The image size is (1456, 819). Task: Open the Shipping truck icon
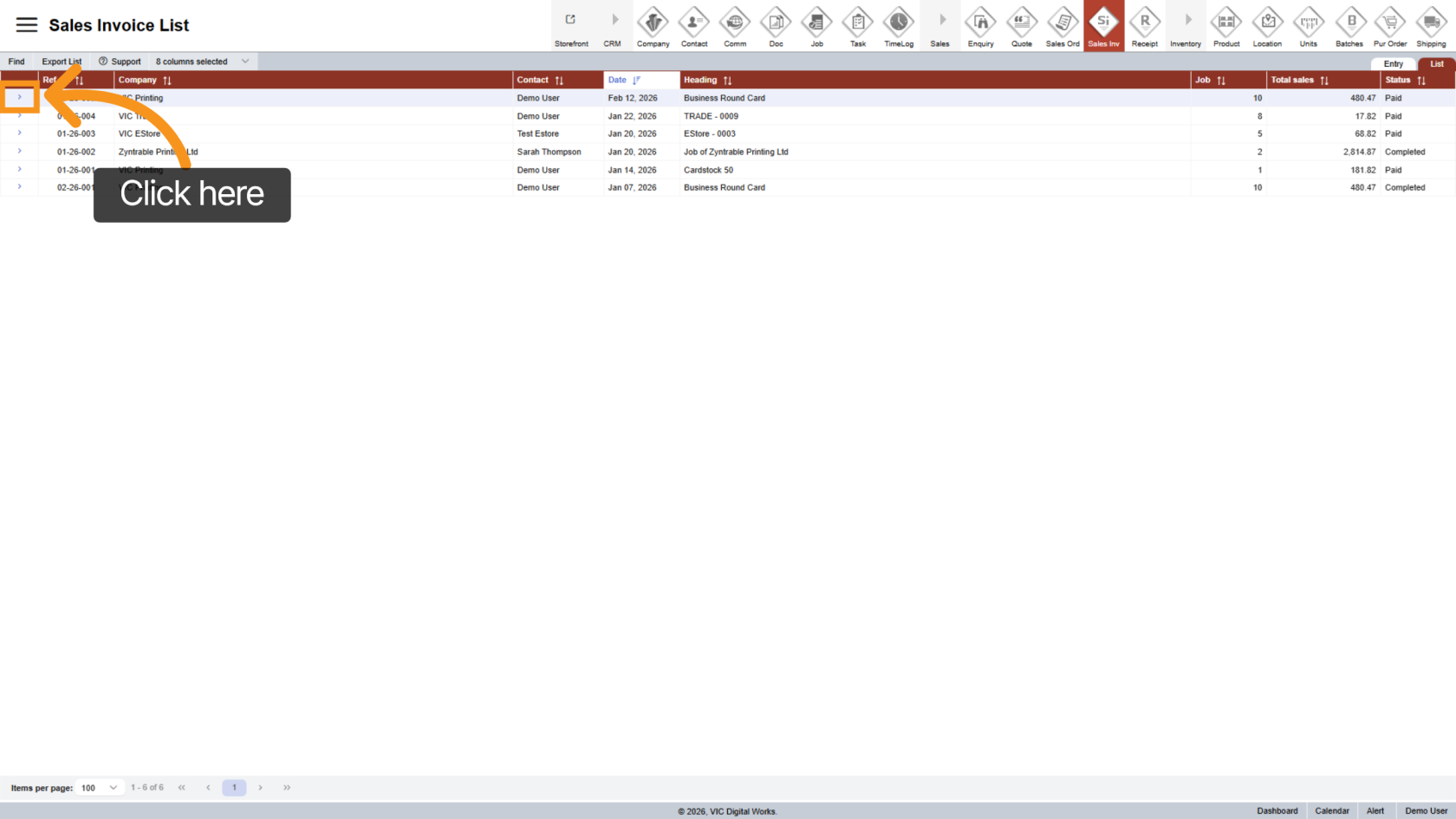(x=1431, y=22)
